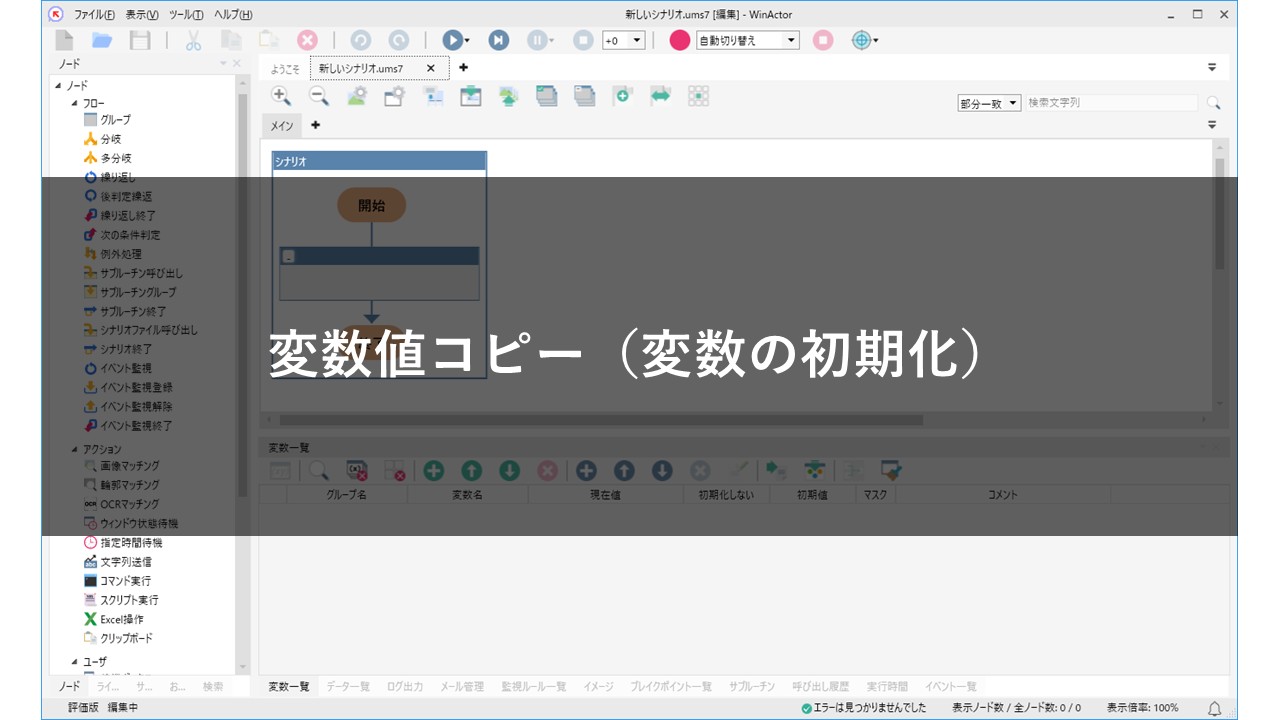
Task: Close the ノード panel with its X
Action: tap(237, 64)
